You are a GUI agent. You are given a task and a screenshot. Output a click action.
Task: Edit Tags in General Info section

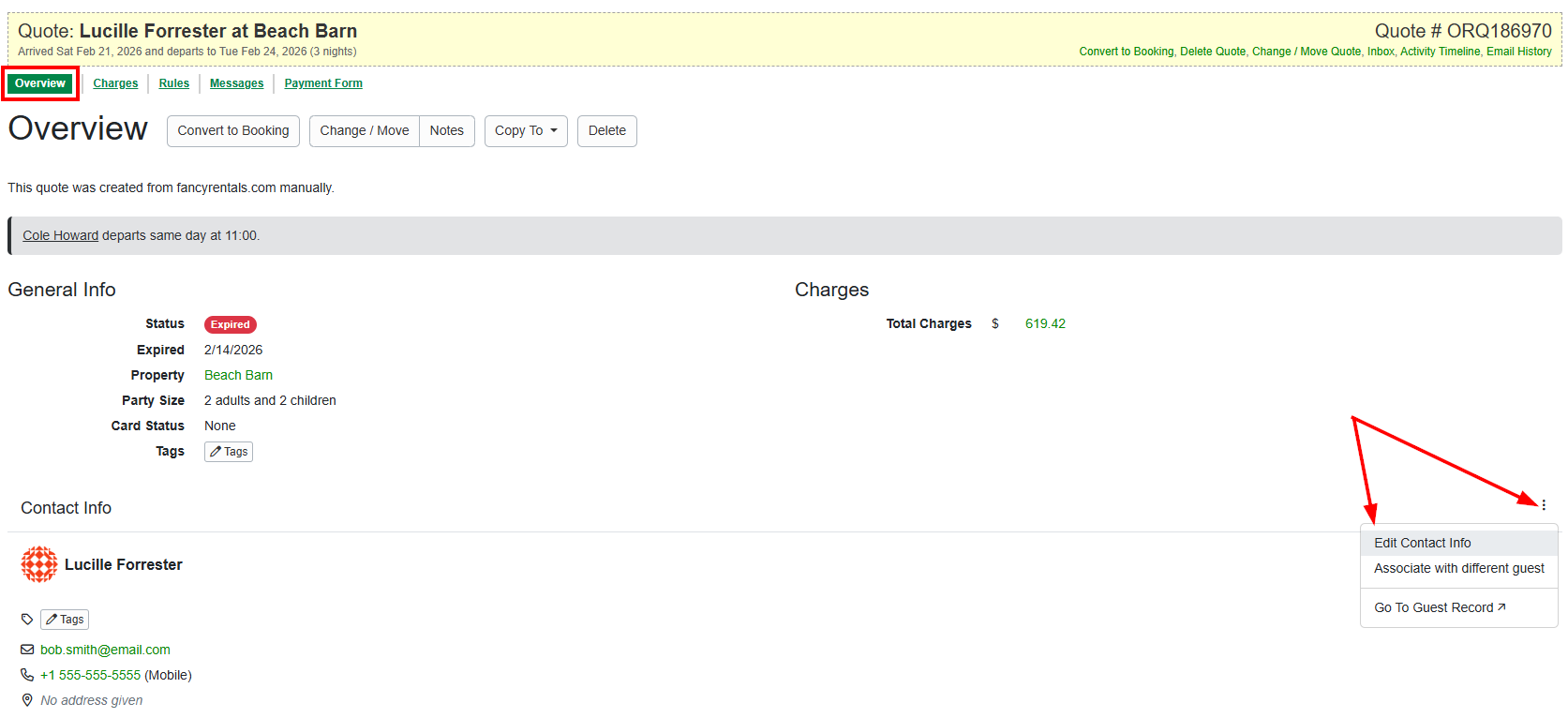[229, 452]
